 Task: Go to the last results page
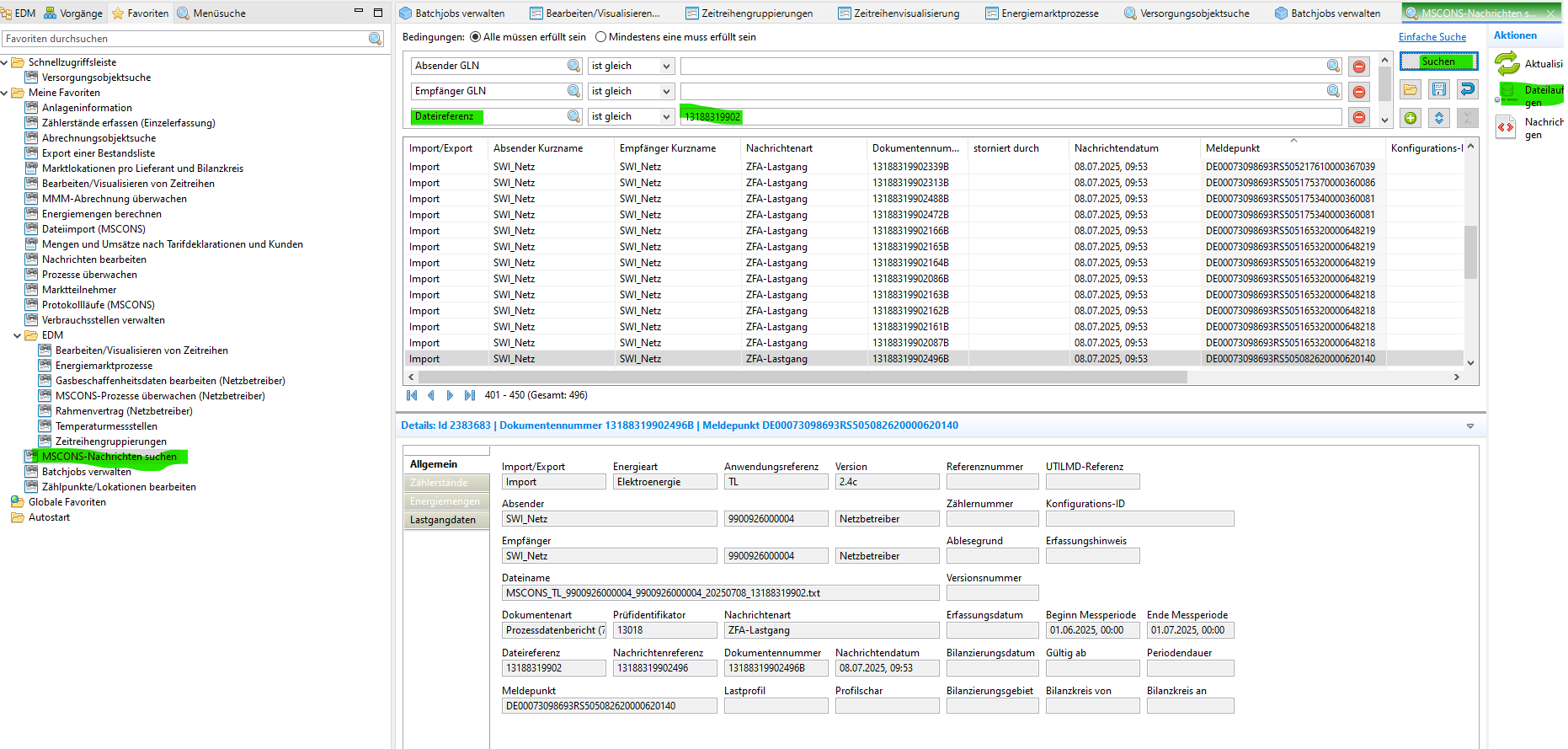coord(470,395)
